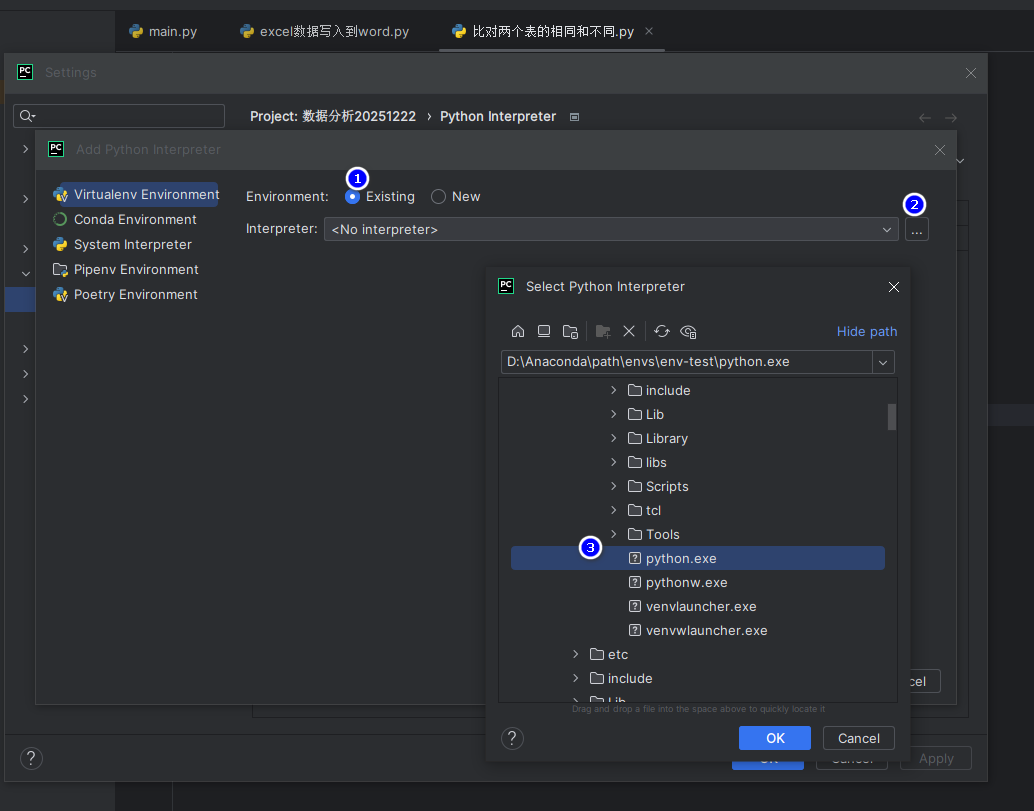Click the Settings search field
Screen dimensions: 1034x811
pos(119,116)
